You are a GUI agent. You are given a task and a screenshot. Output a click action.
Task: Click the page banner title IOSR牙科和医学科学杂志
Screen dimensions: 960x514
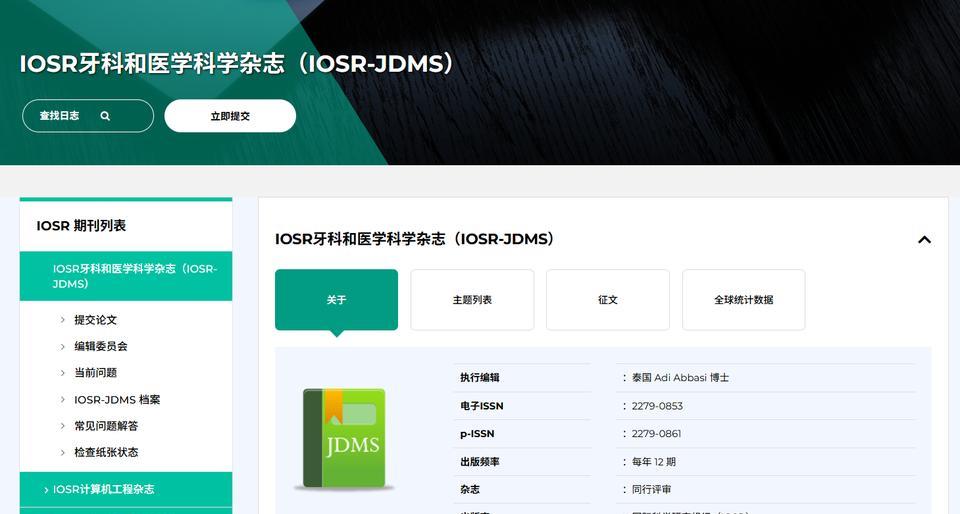tap(237, 64)
